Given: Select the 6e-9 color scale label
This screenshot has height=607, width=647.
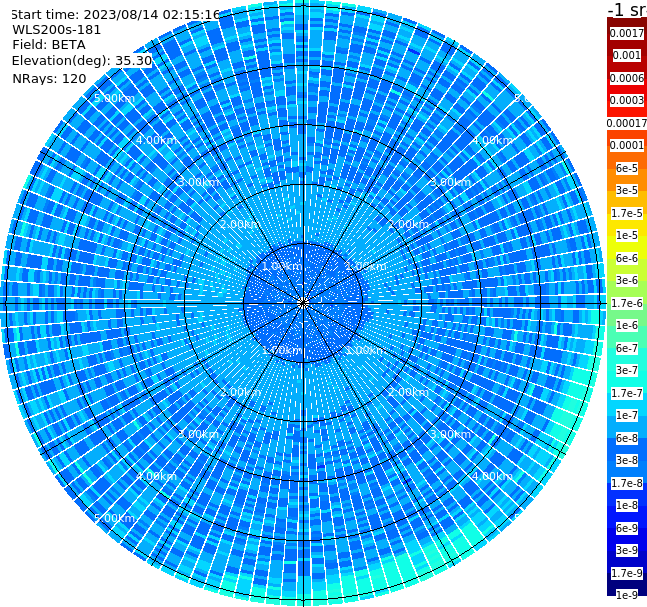Looking at the screenshot, I should pyautogui.click(x=627, y=528).
